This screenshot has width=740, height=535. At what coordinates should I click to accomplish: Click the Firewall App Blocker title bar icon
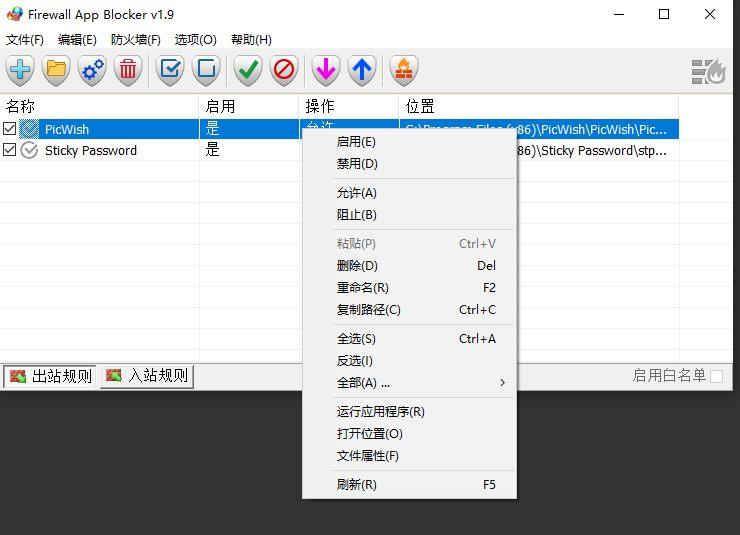pos(14,14)
